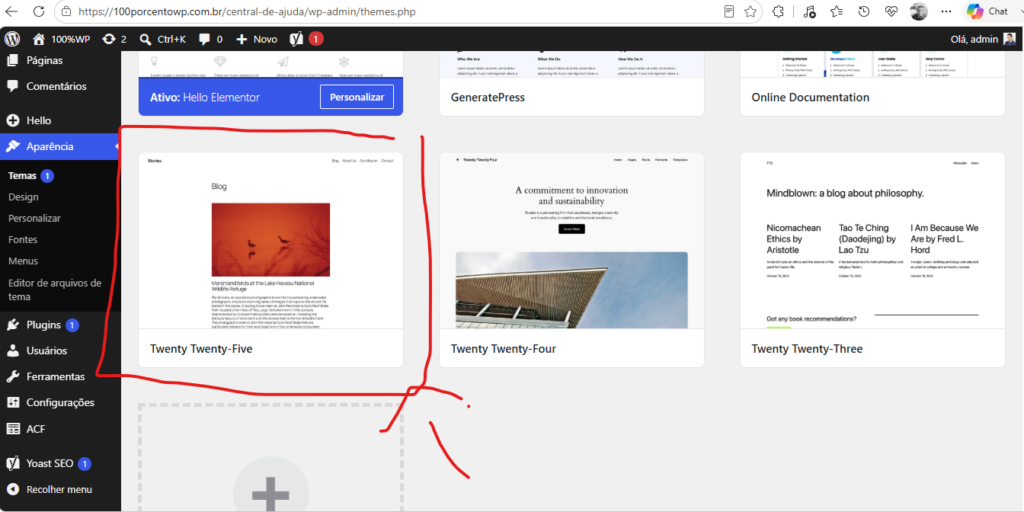1024x512 pixels.
Task: Open browser extensions puzzle icon
Action: click(x=778, y=11)
